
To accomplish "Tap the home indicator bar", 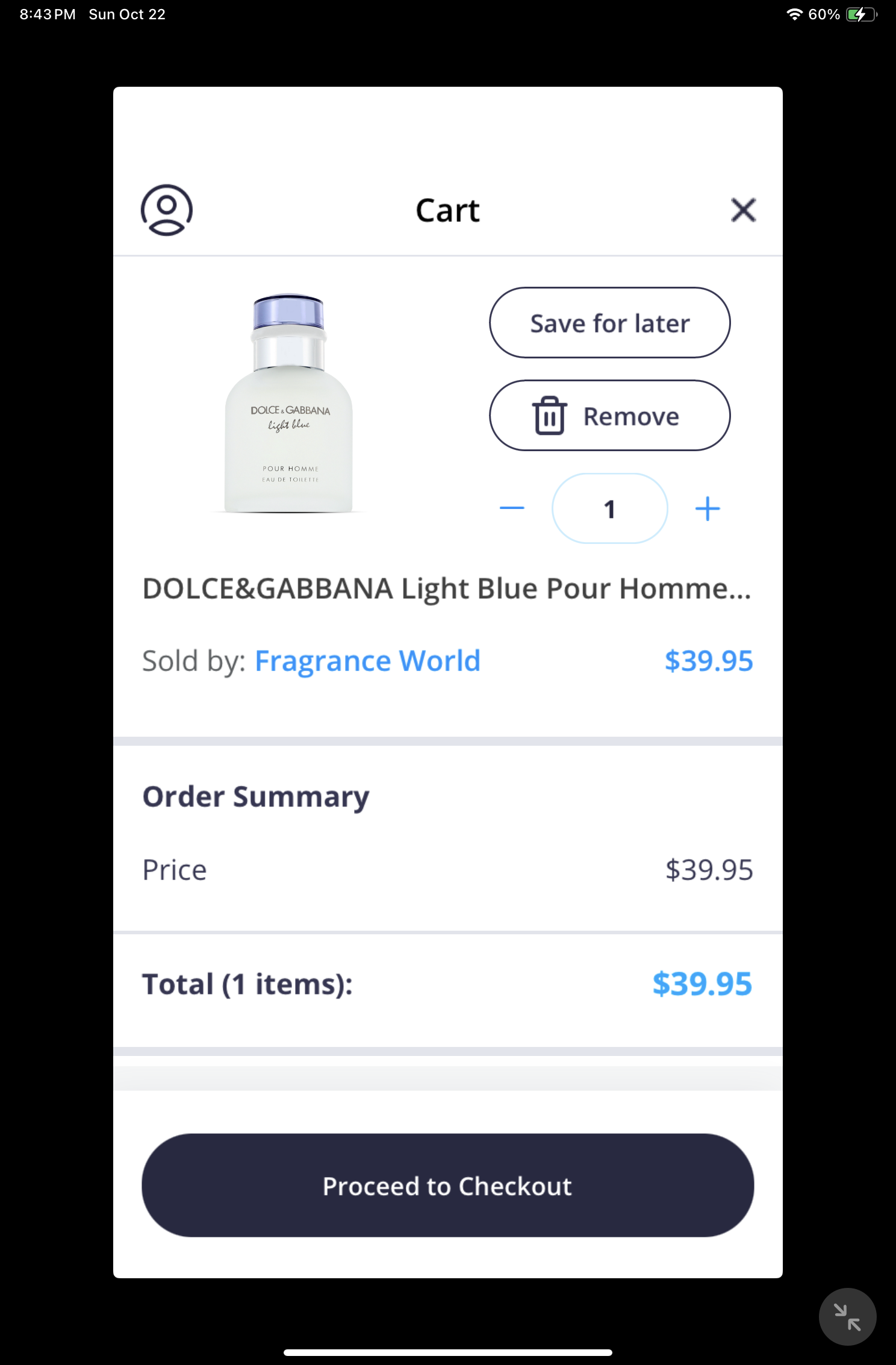I will [447, 1352].
